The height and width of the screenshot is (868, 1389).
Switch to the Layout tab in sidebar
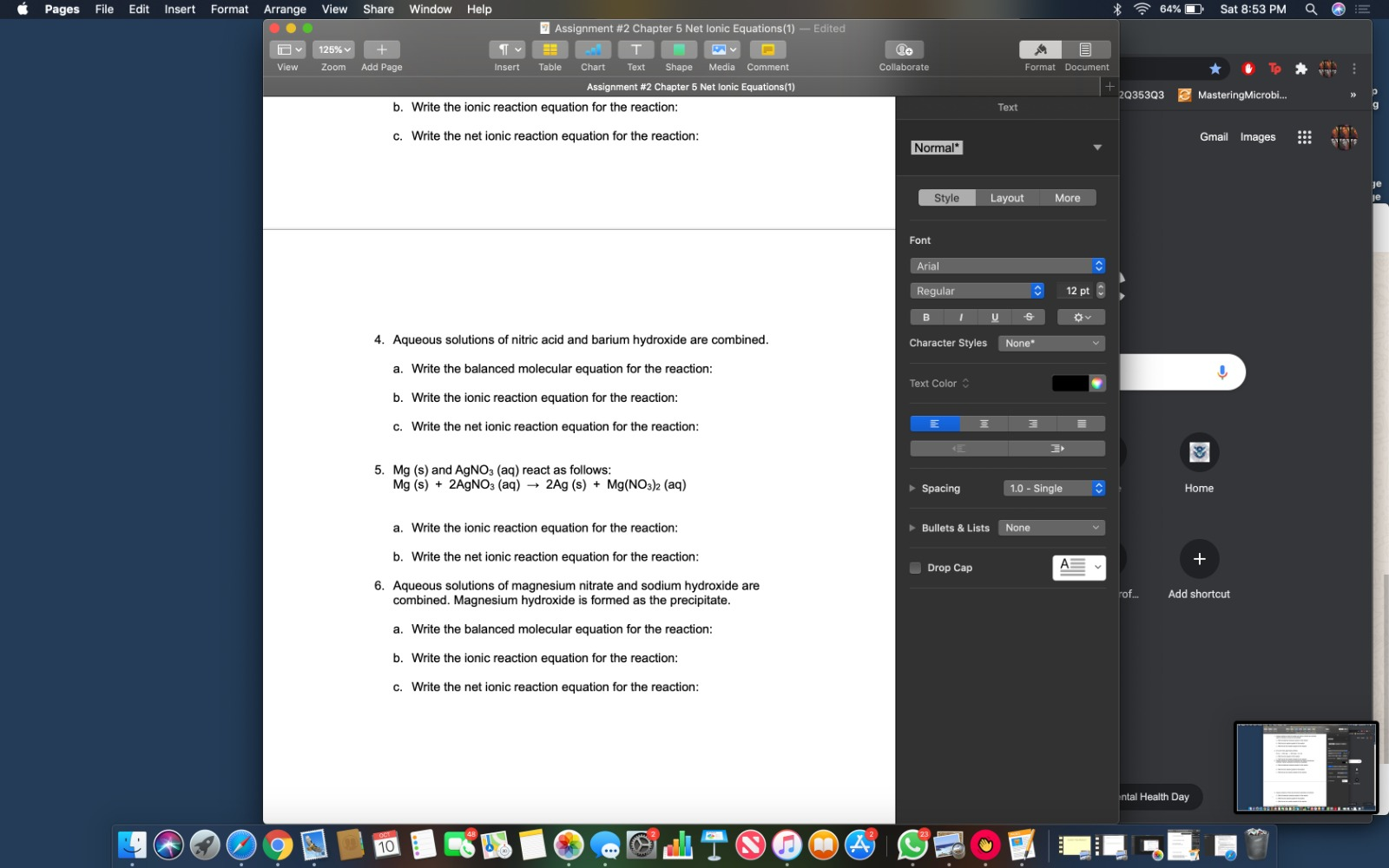pos(1006,197)
